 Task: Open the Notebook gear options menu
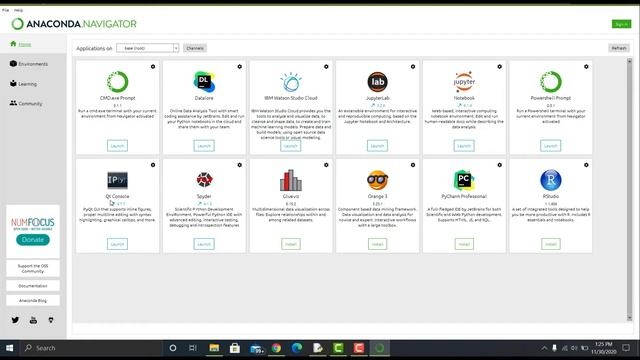tap(500, 67)
